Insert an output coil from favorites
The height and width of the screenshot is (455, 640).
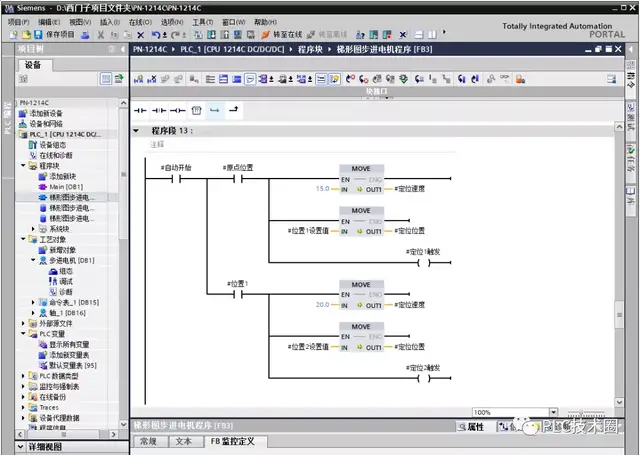[178, 110]
